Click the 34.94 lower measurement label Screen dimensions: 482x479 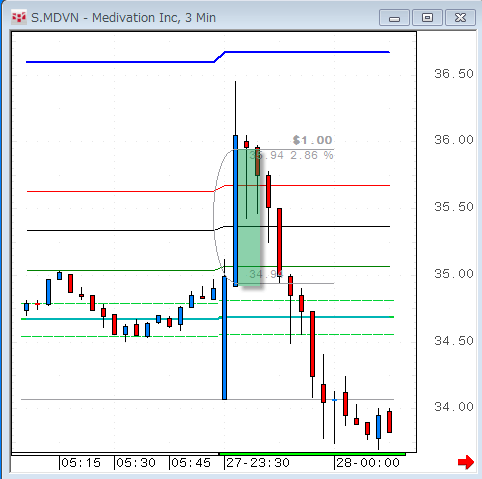coord(266,274)
